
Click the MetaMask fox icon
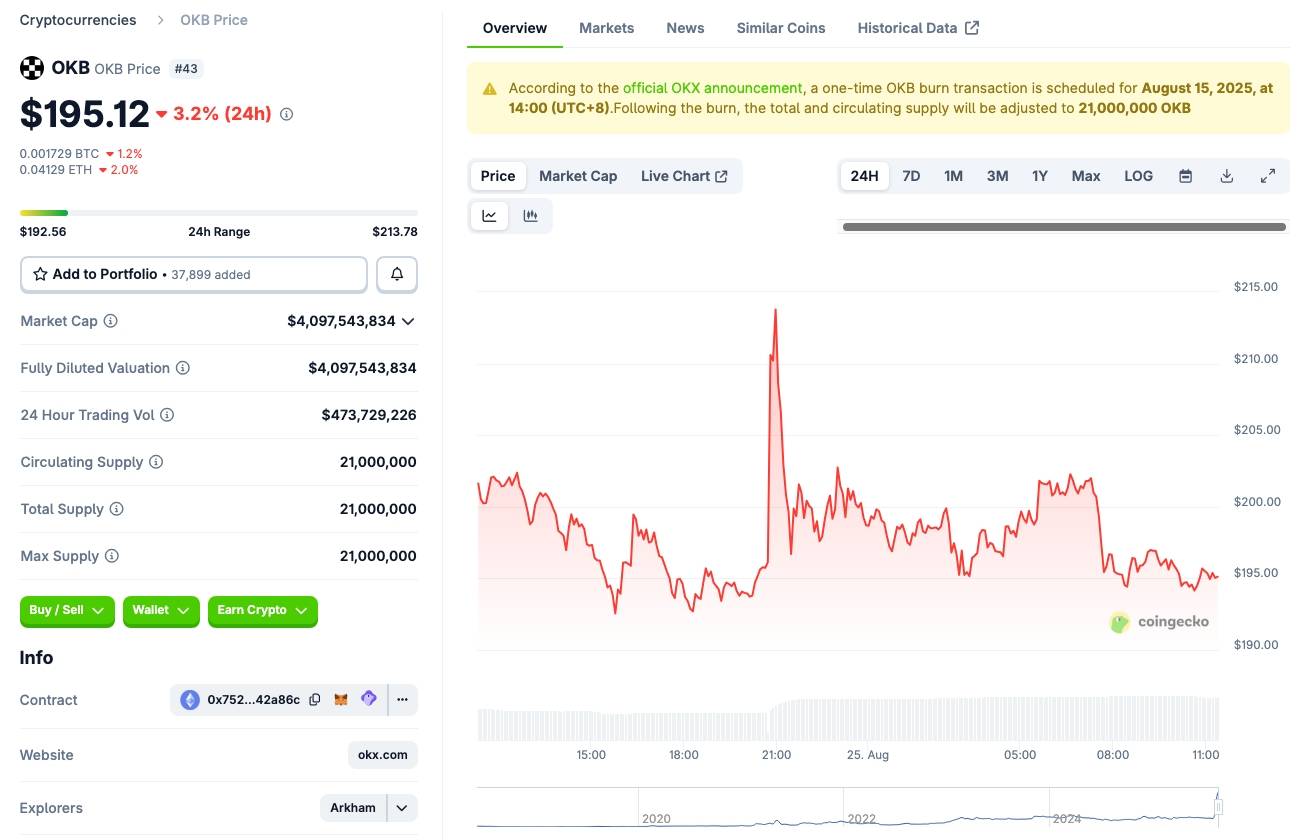point(341,700)
